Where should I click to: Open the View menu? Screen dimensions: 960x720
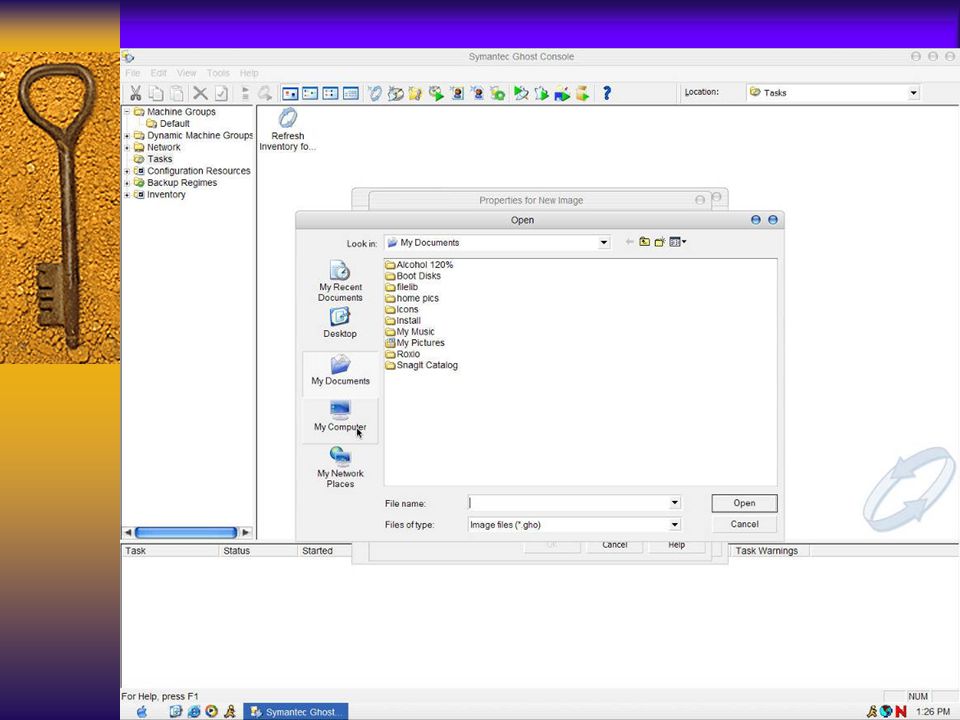[x=187, y=73]
